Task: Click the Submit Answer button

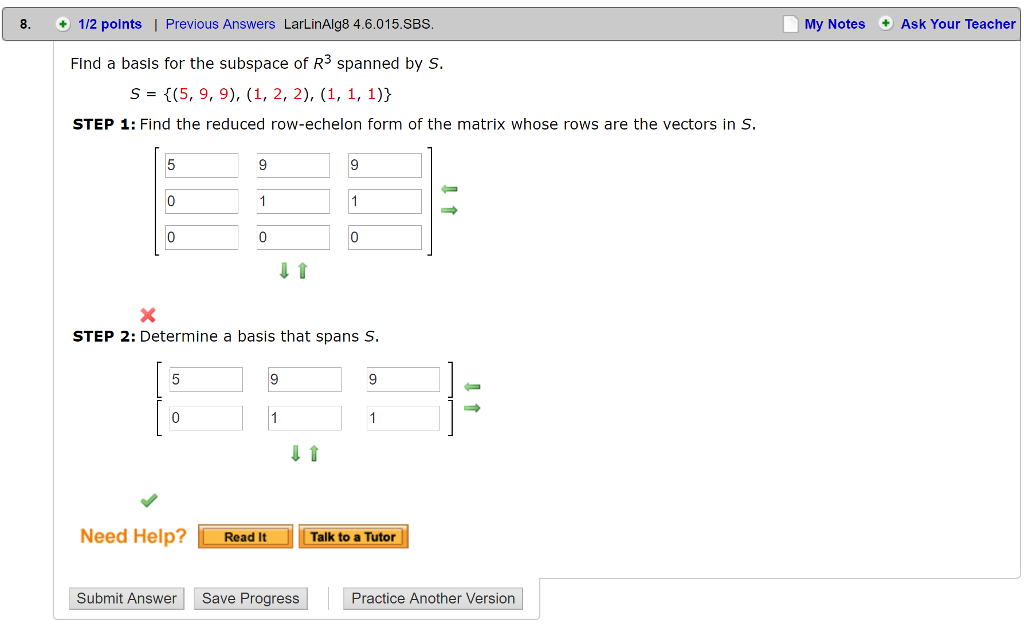Action: click(x=127, y=598)
